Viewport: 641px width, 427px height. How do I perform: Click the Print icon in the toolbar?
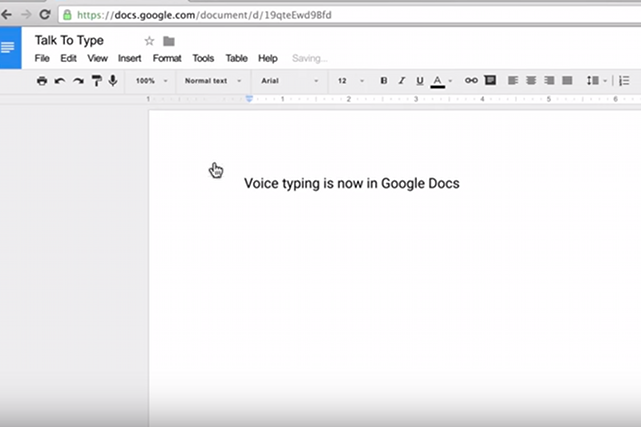coord(42,80)
